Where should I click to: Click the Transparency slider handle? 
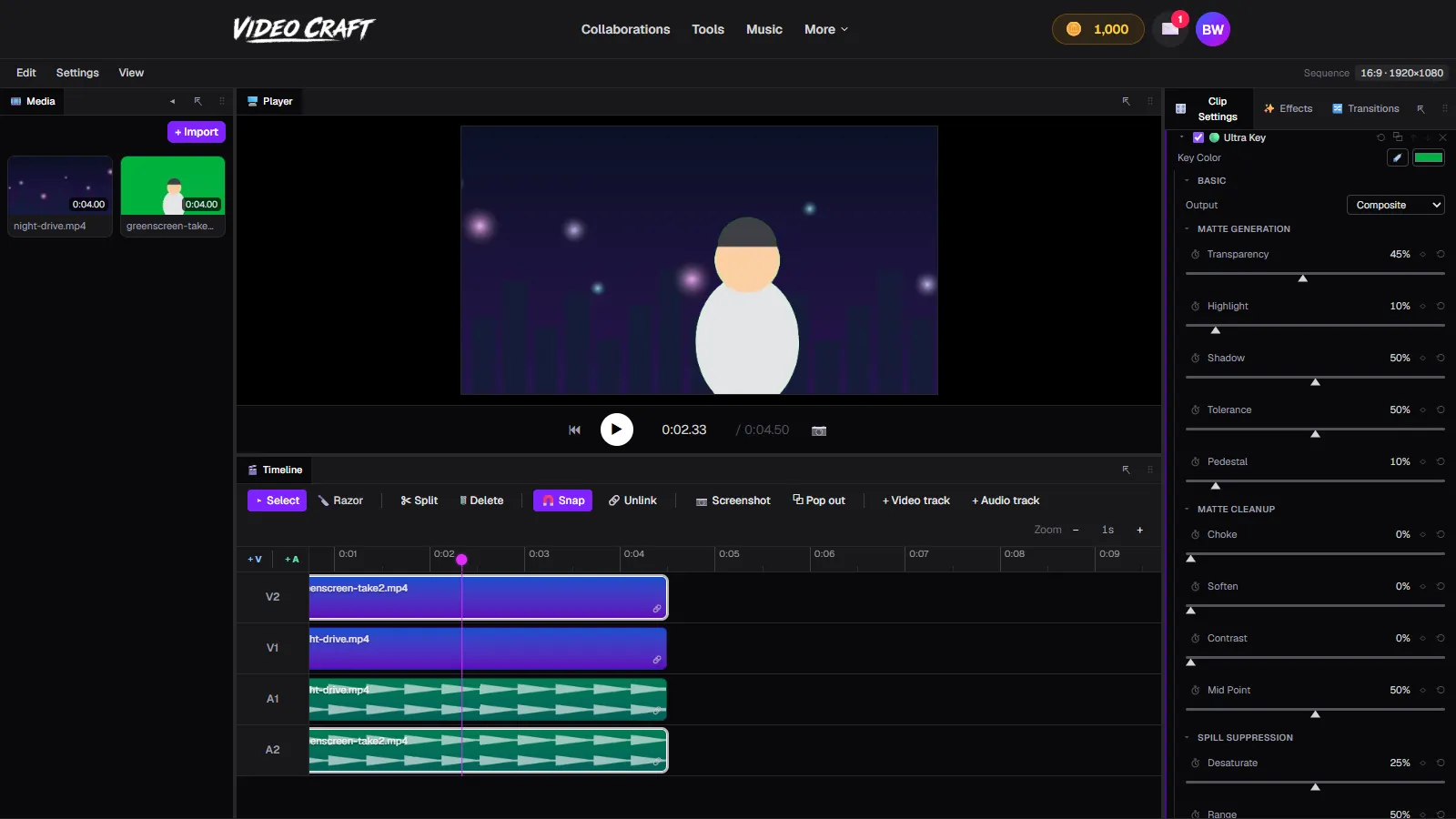point(1303,278)
